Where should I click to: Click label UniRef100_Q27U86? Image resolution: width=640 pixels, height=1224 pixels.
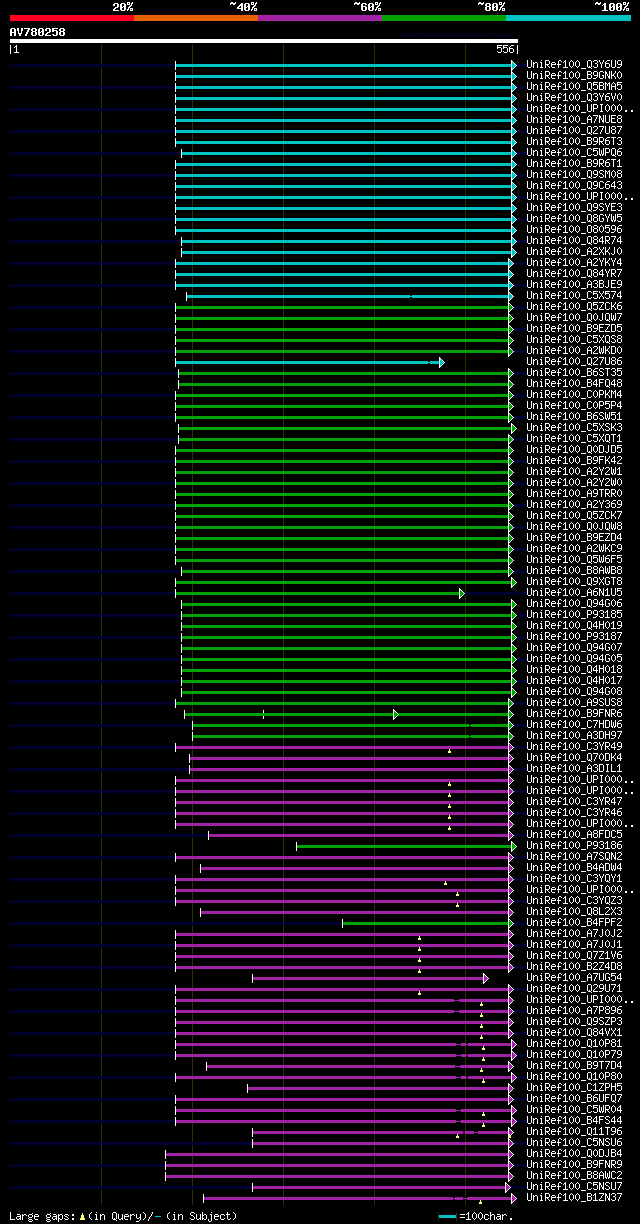pyautogui.click(x=575, y=361)
